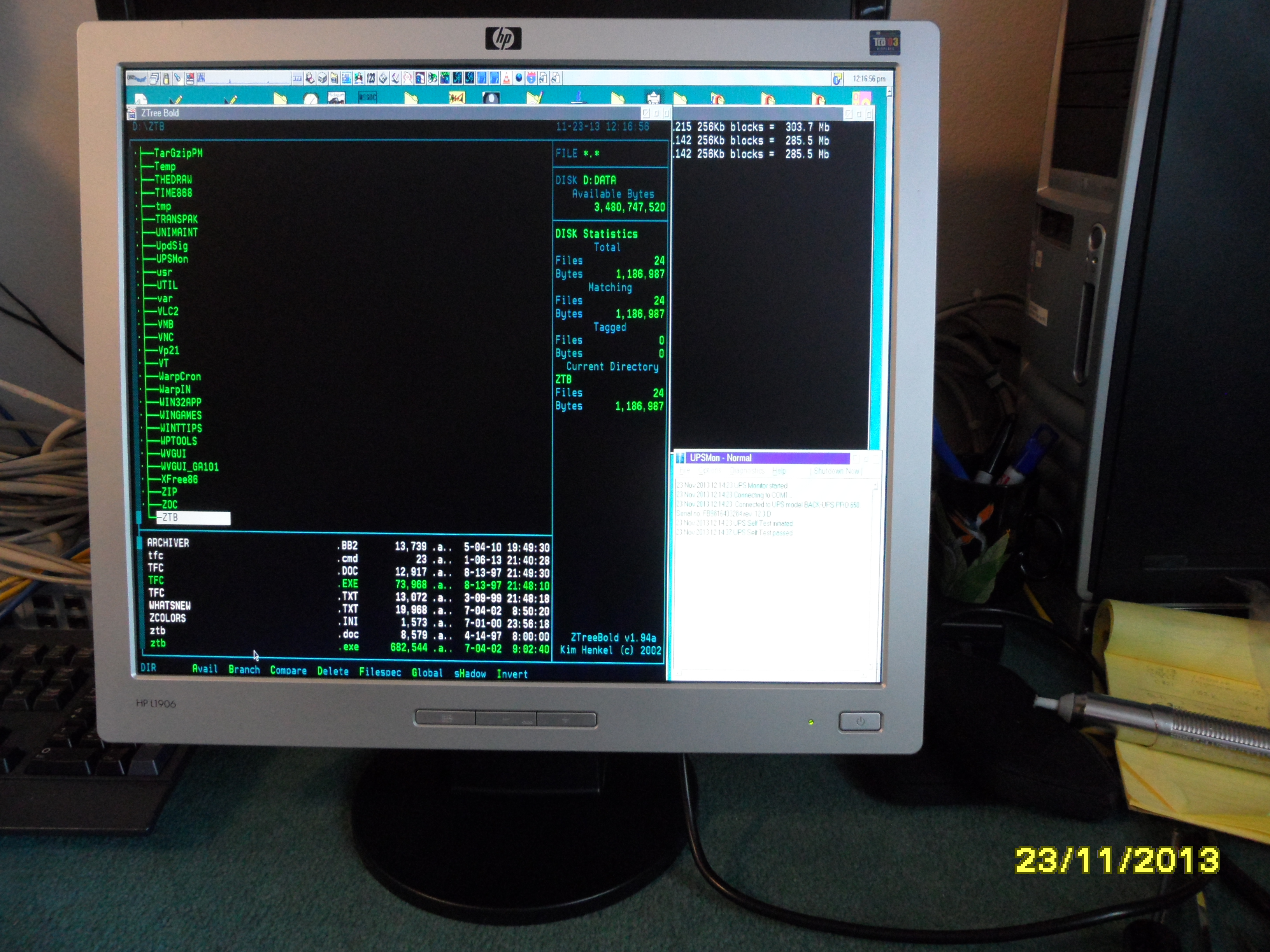The width and height of the screenshot is (1270, 952).
Task: Click the ZTree Bold title bar system icon
Action: pyautogui.click(x=132, y=113)
